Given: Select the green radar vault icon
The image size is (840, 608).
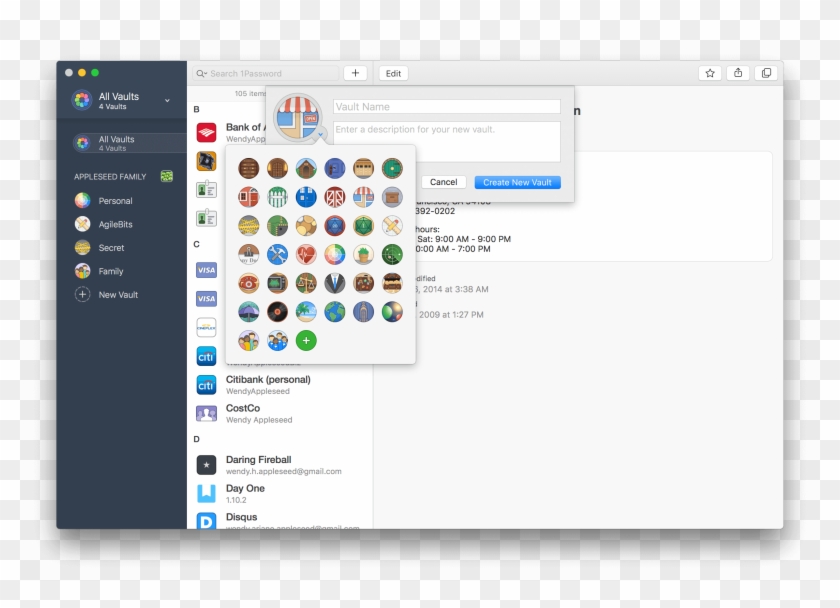Looking at the screenshot, I should coord(392,254).
